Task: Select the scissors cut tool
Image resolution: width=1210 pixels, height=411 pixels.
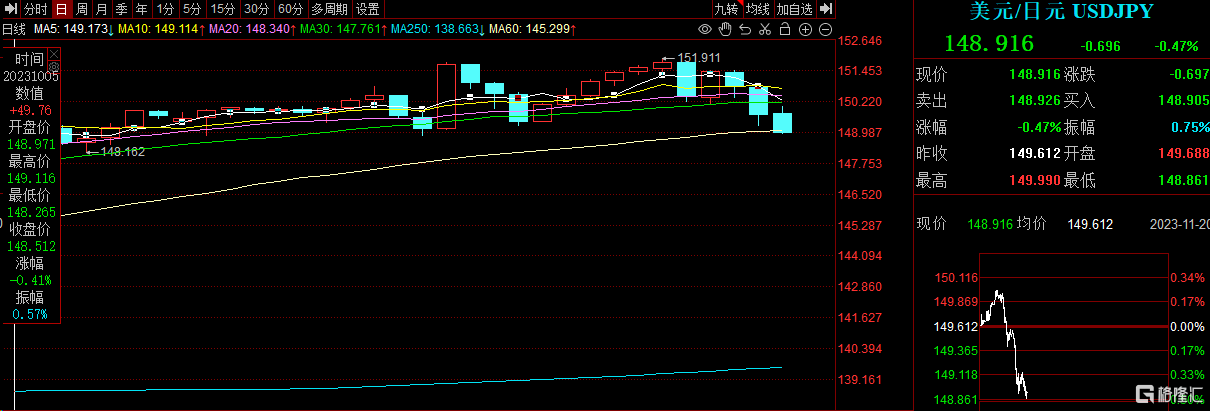Action: pos(765,29)
